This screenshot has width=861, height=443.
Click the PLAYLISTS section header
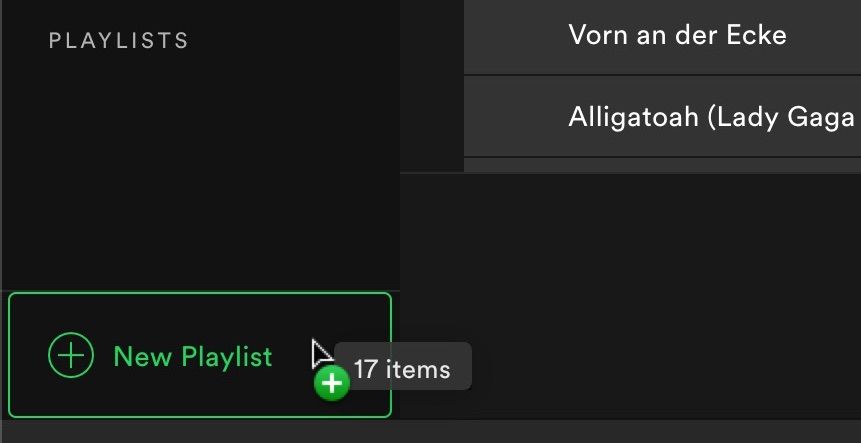tap(119, 41)
